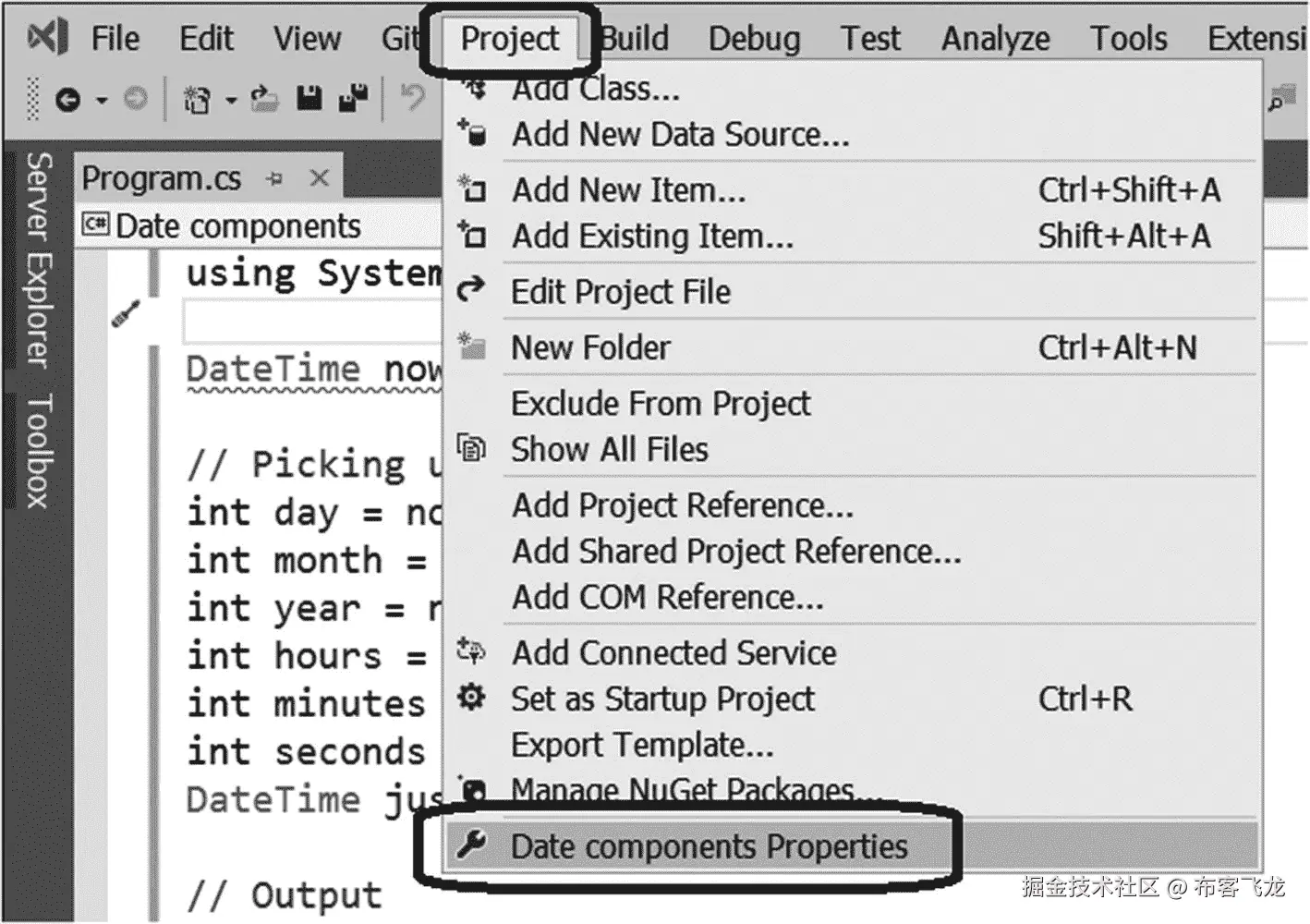The width and height of the screenshot is (1310, 924).
Task: Open the Toolbox side panel
Action: click(x=37, y=450)
